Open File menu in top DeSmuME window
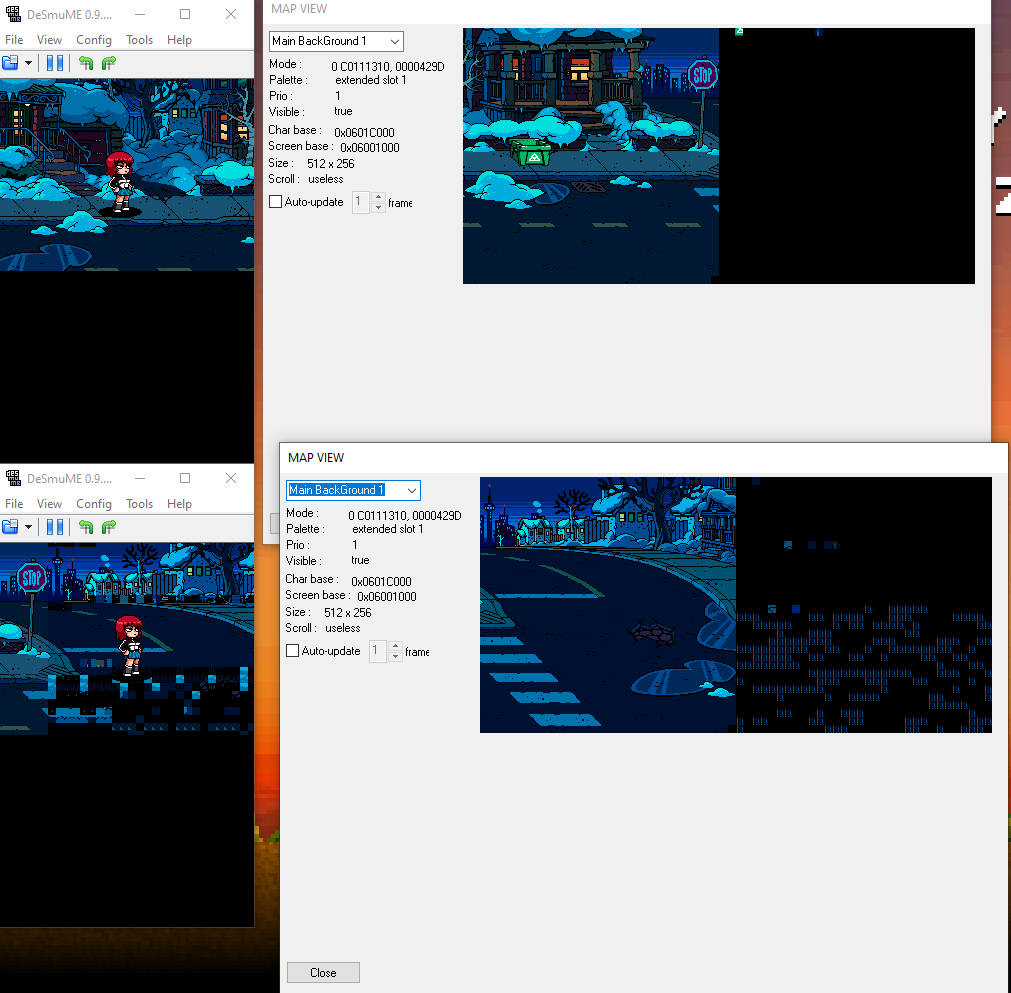 (14, 40)
